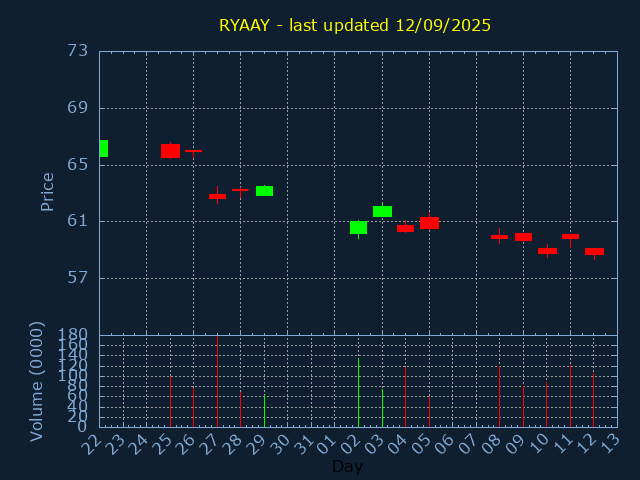Click the red volume bar for day 26
The height and width of the screenshot is (480, 640).
point(193,407)
